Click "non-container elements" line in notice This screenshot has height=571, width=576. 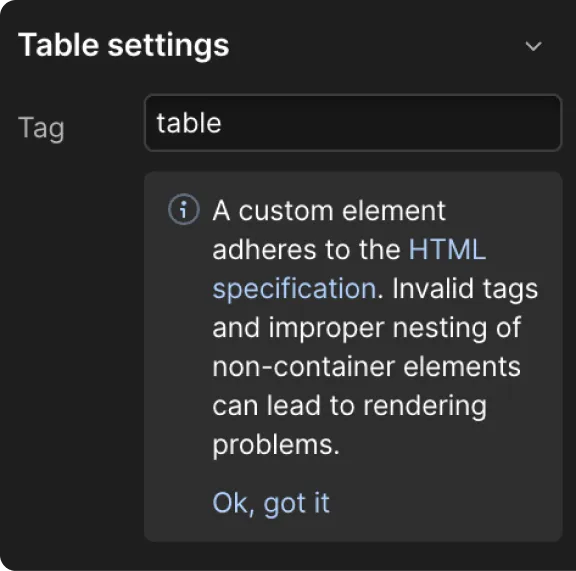click(x=366, y=366)
